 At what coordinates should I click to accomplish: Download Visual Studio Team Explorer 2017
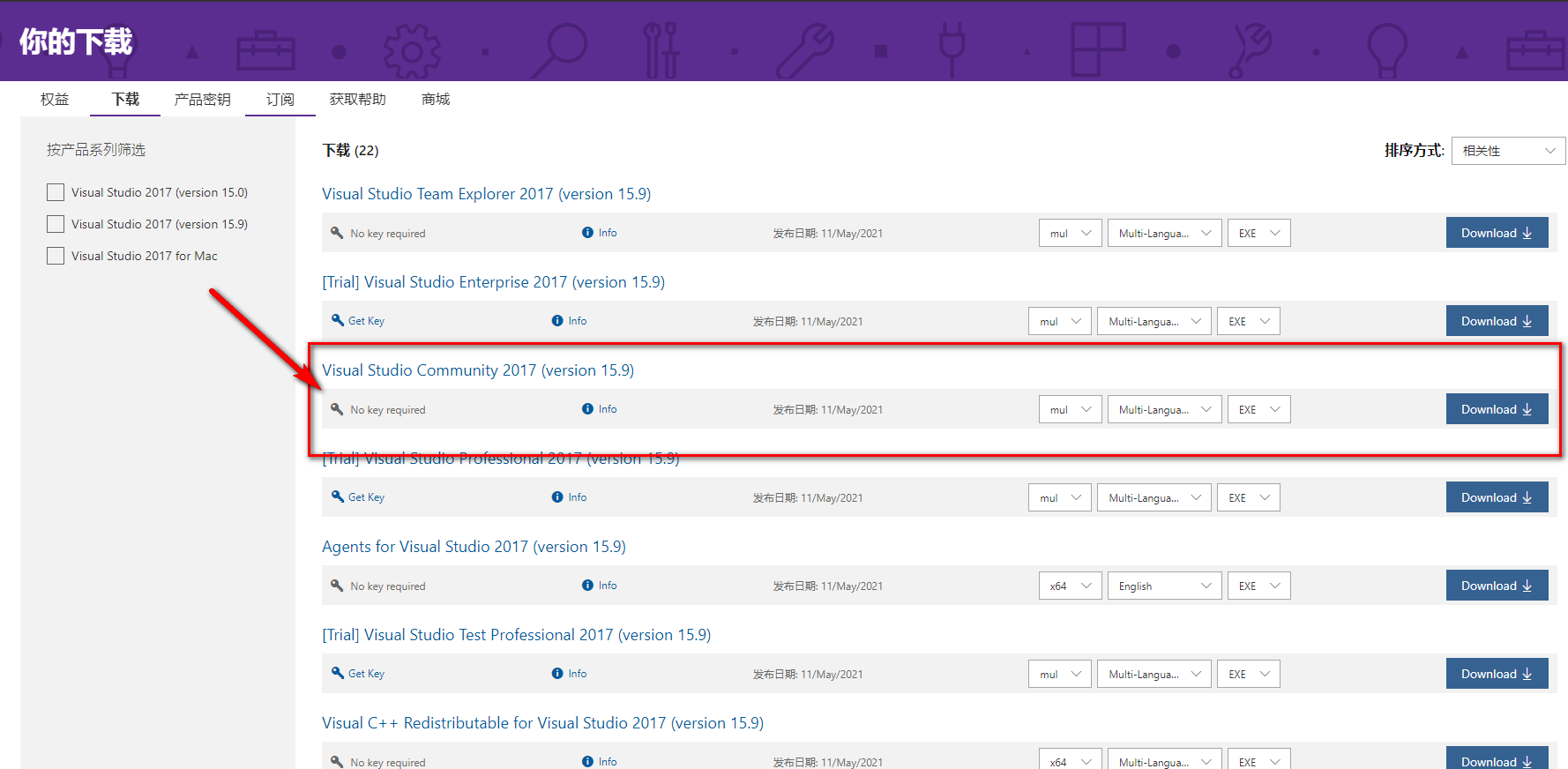pyautogui.click(x=1497, y=233)
